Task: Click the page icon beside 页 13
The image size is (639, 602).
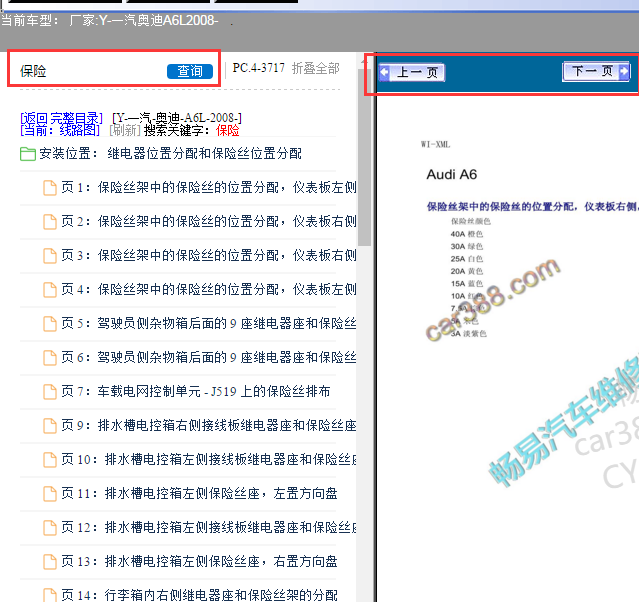Action: pos(50,562)
